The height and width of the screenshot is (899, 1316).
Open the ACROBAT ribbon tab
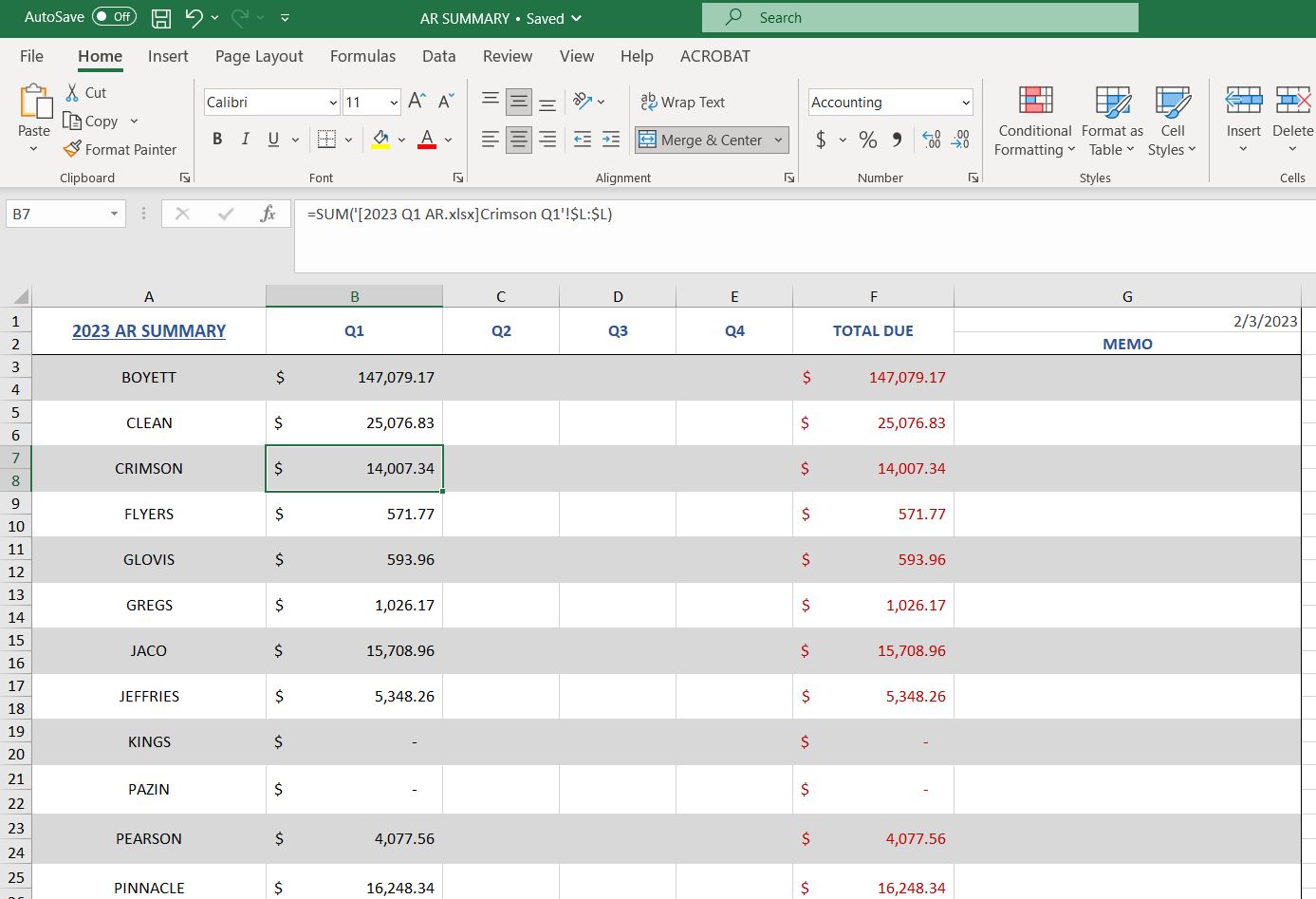[x=714, y=56]
